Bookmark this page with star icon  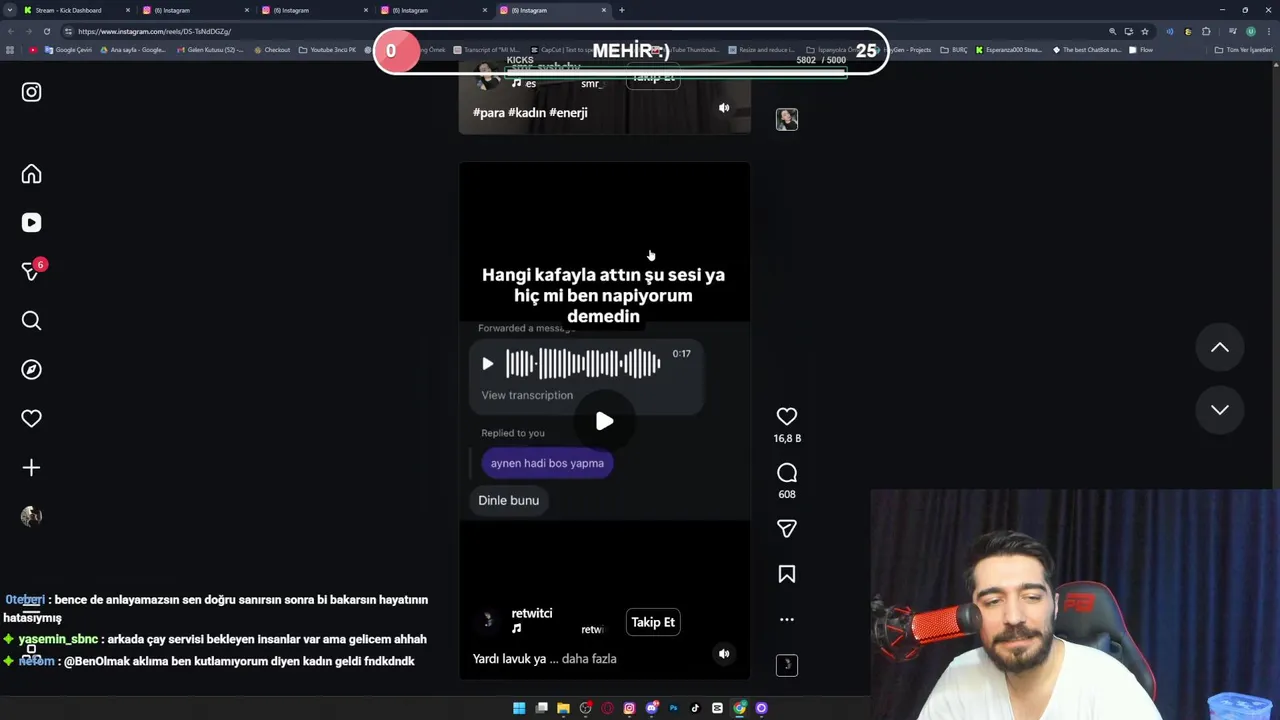pos(1145,31)
